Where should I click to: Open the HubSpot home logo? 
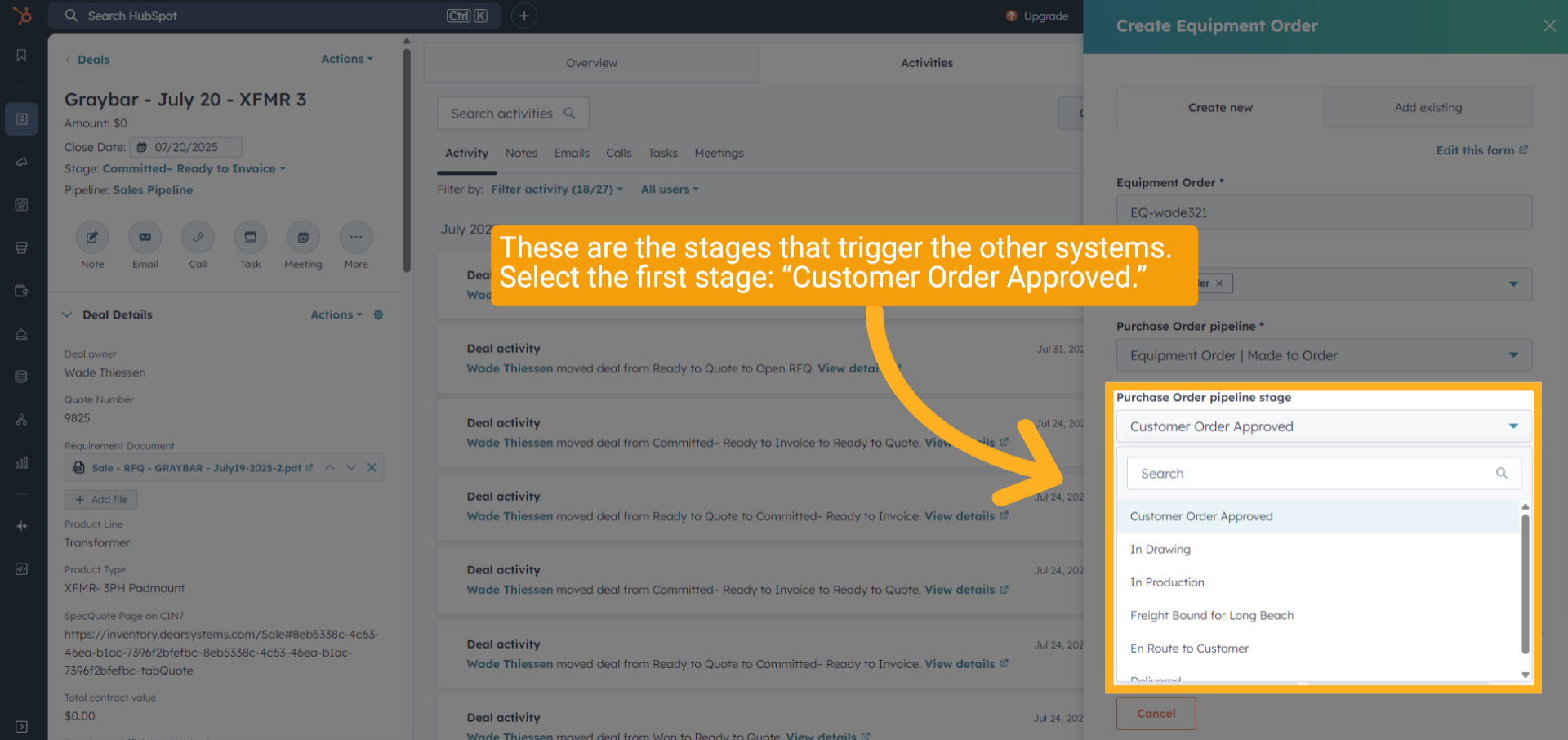pyautogui.click(x=22, y=16)
